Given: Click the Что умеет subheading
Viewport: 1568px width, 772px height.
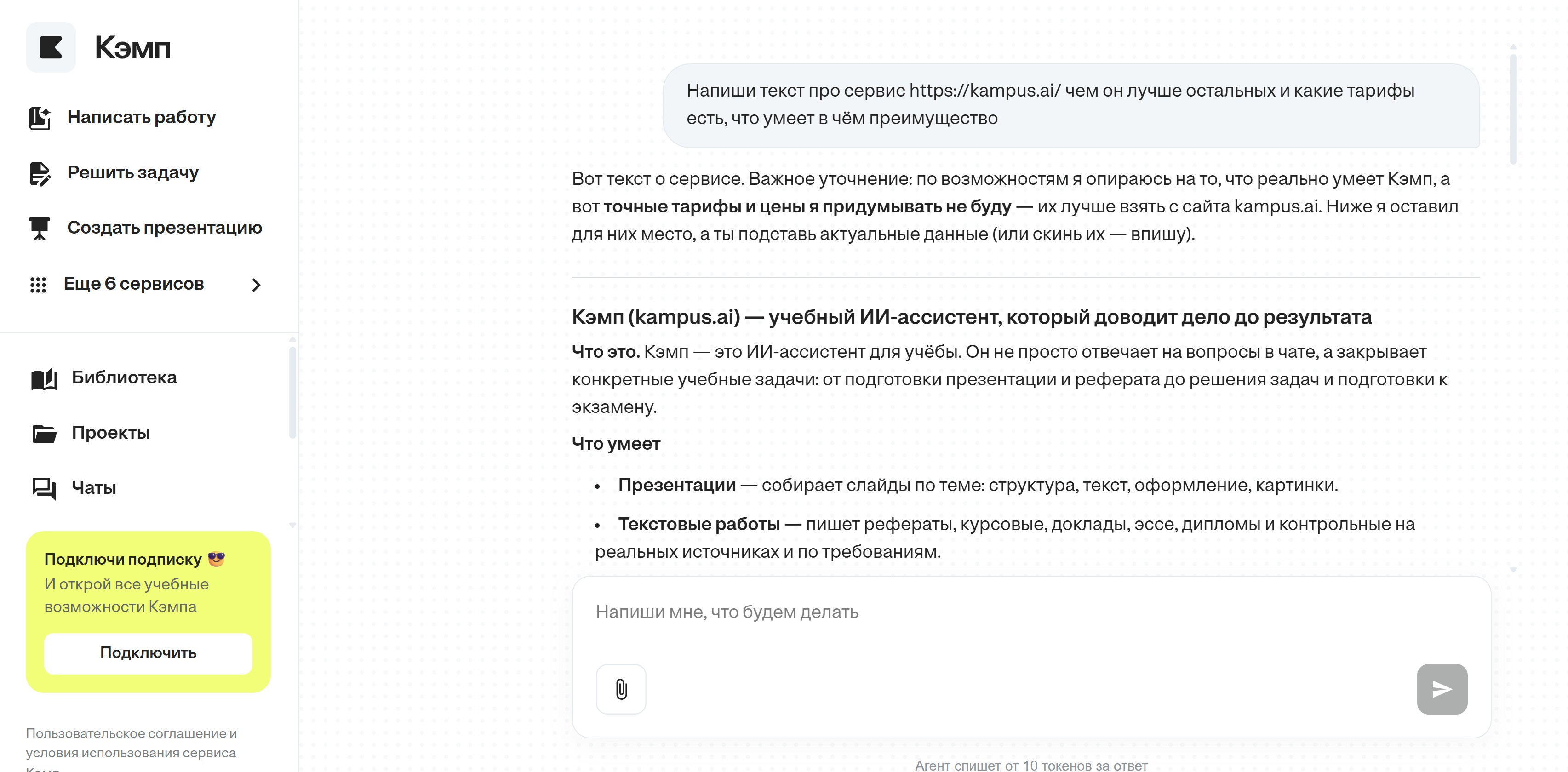Looking at the screenshot, I should point(615,444).
